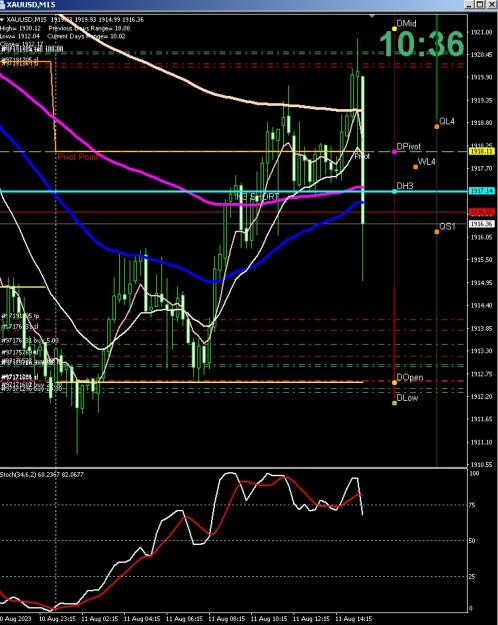Screen dimensions: 498x625
Task: Click the 50 level on the Stochastic scale
Action: click(x=472, y=541)
